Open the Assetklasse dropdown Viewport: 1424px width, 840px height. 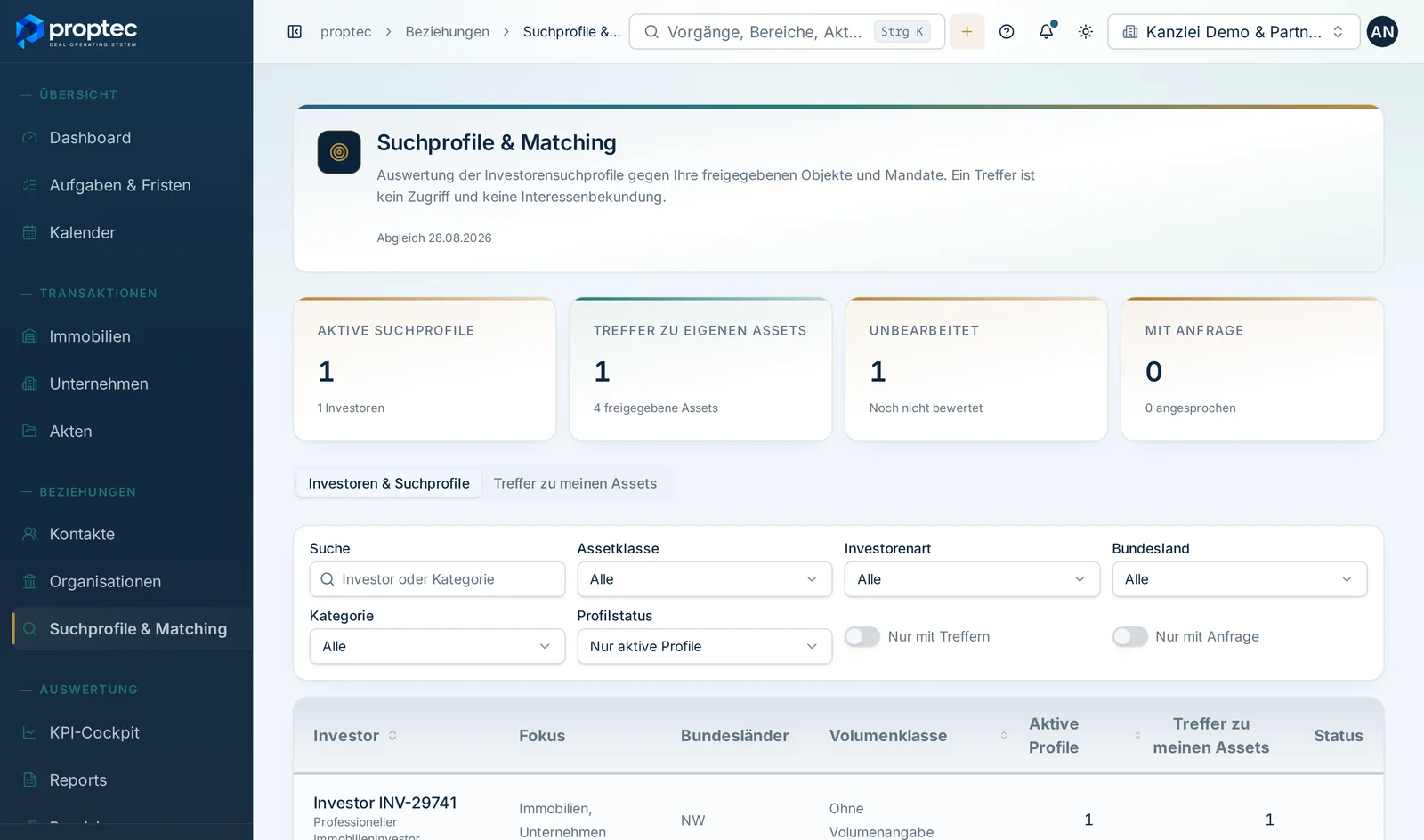[x=704, y=579]
